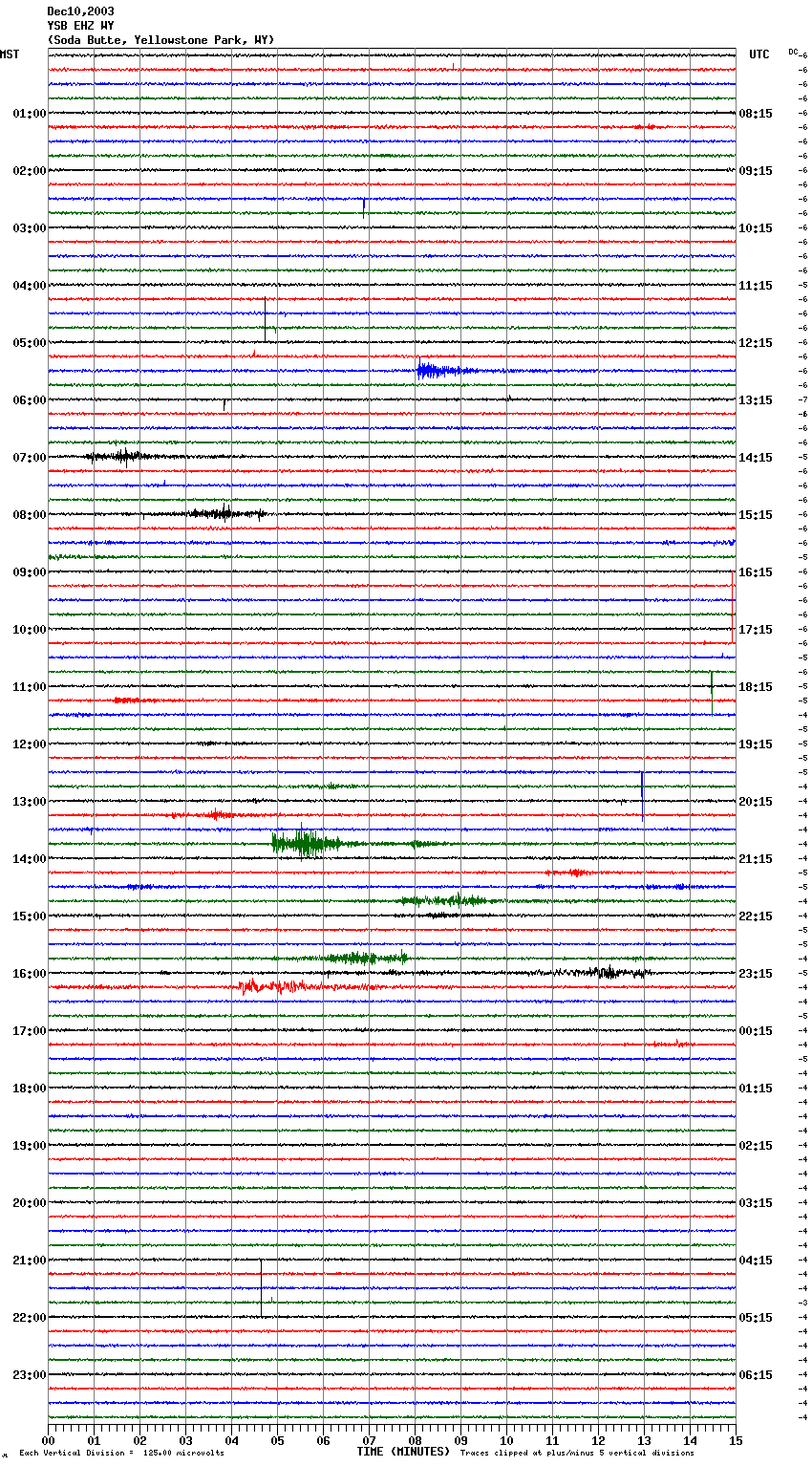Click the 16:15 UTC time label

(x=756, y=572)
